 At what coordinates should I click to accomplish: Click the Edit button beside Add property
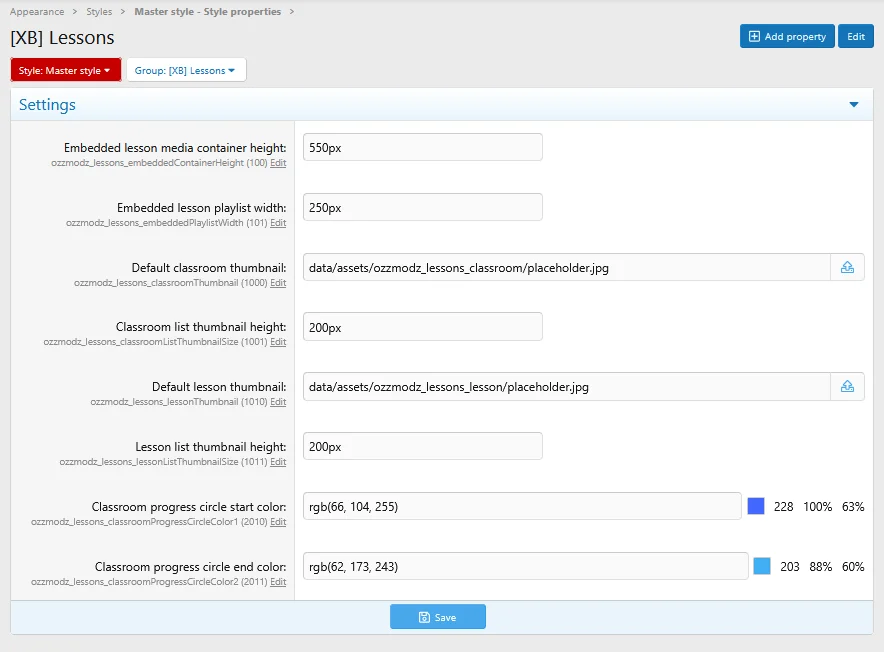point(856,36)
